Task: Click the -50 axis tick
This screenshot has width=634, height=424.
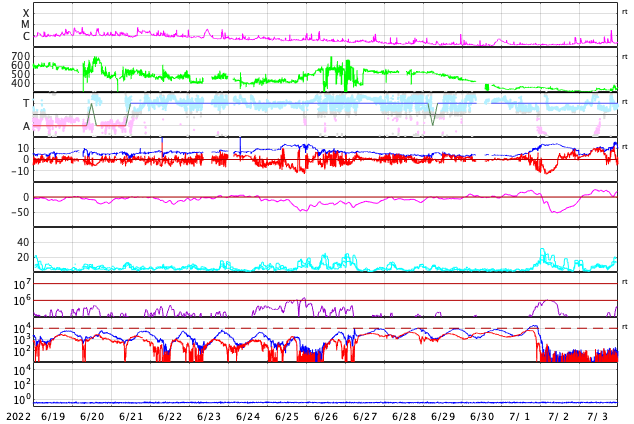Action: point(21,212)
